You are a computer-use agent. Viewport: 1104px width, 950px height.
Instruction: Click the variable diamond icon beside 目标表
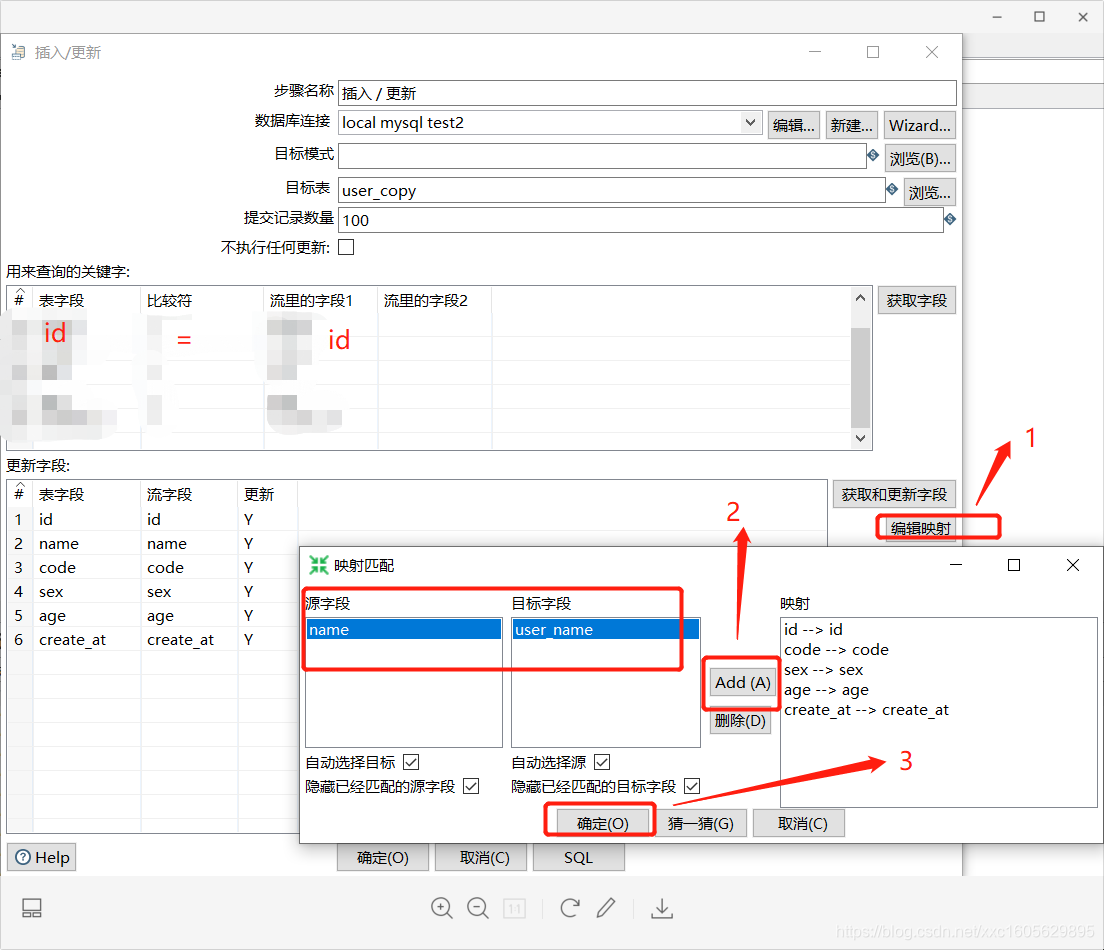click(892, 189)
